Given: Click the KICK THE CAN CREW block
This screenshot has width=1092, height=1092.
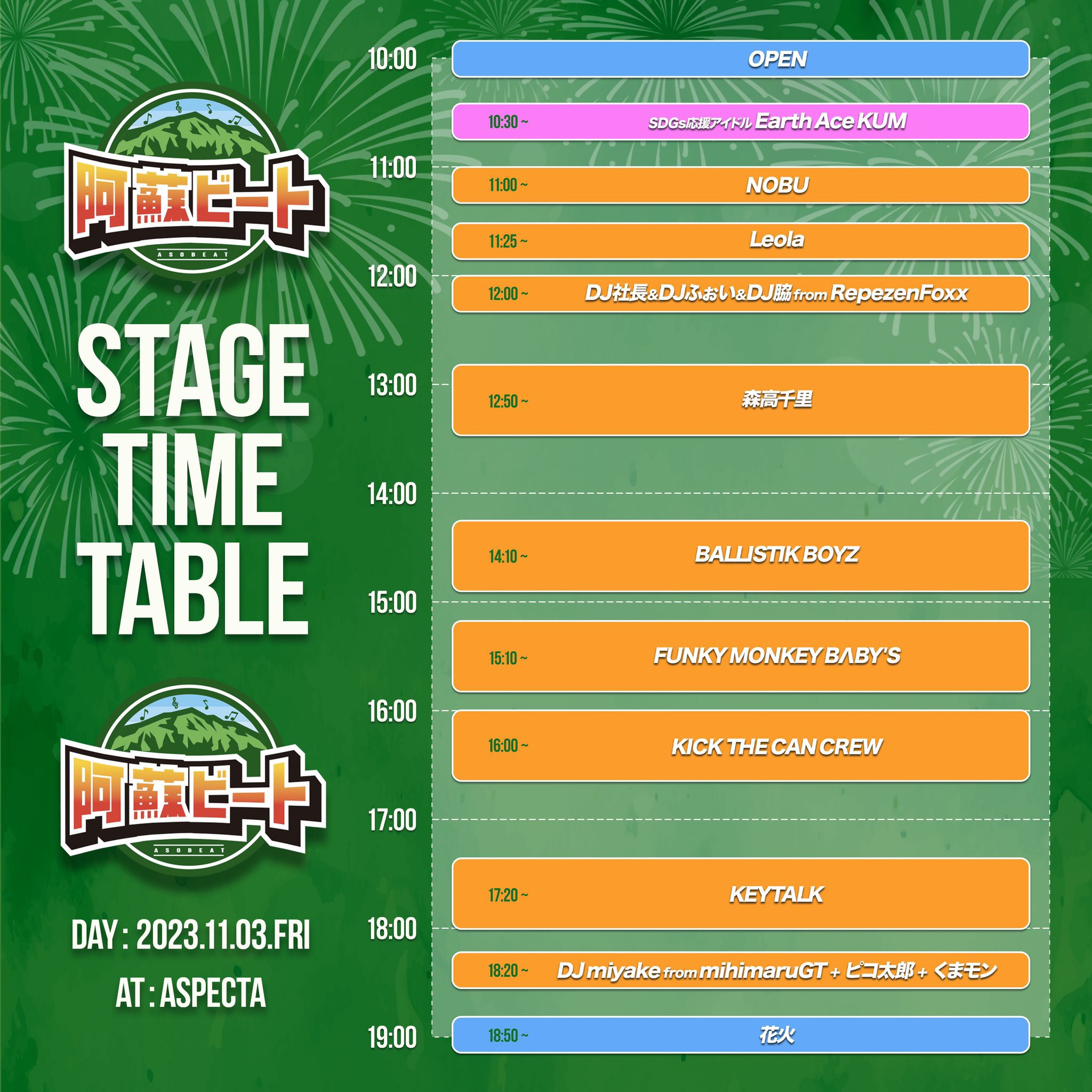Looking at the screenshot, I should 741,746.
